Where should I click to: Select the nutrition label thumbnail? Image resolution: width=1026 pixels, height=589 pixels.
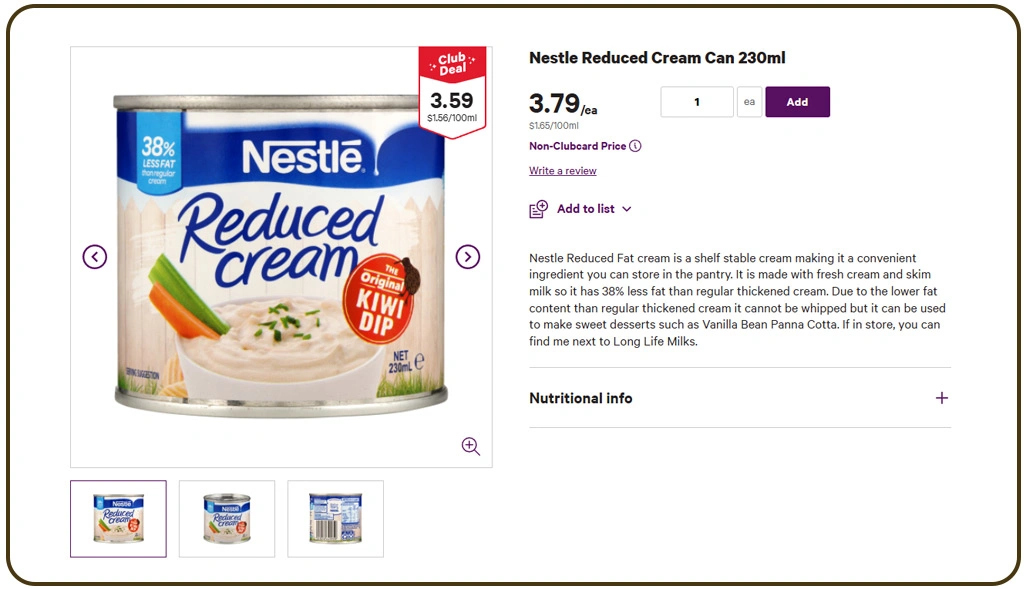pyautogui.click(x=335, y=518)
